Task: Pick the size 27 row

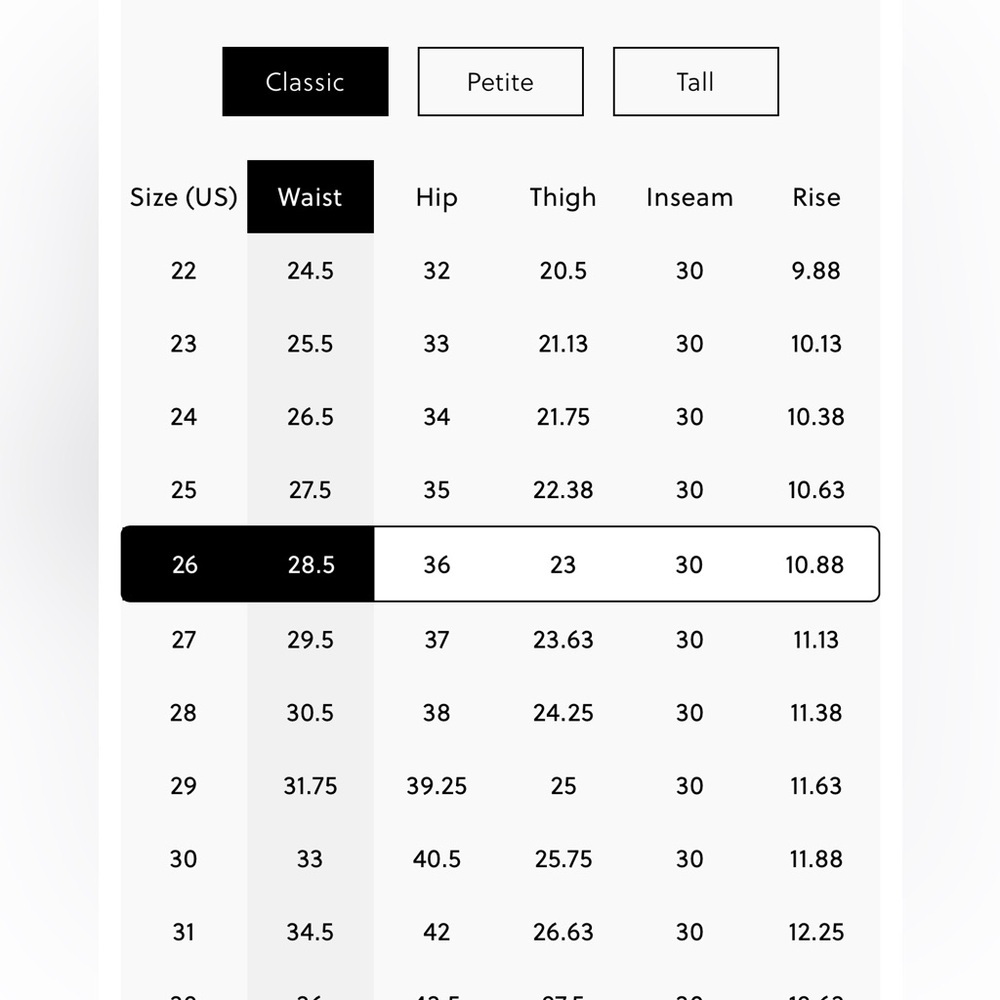Action: (x=500, y=639)
